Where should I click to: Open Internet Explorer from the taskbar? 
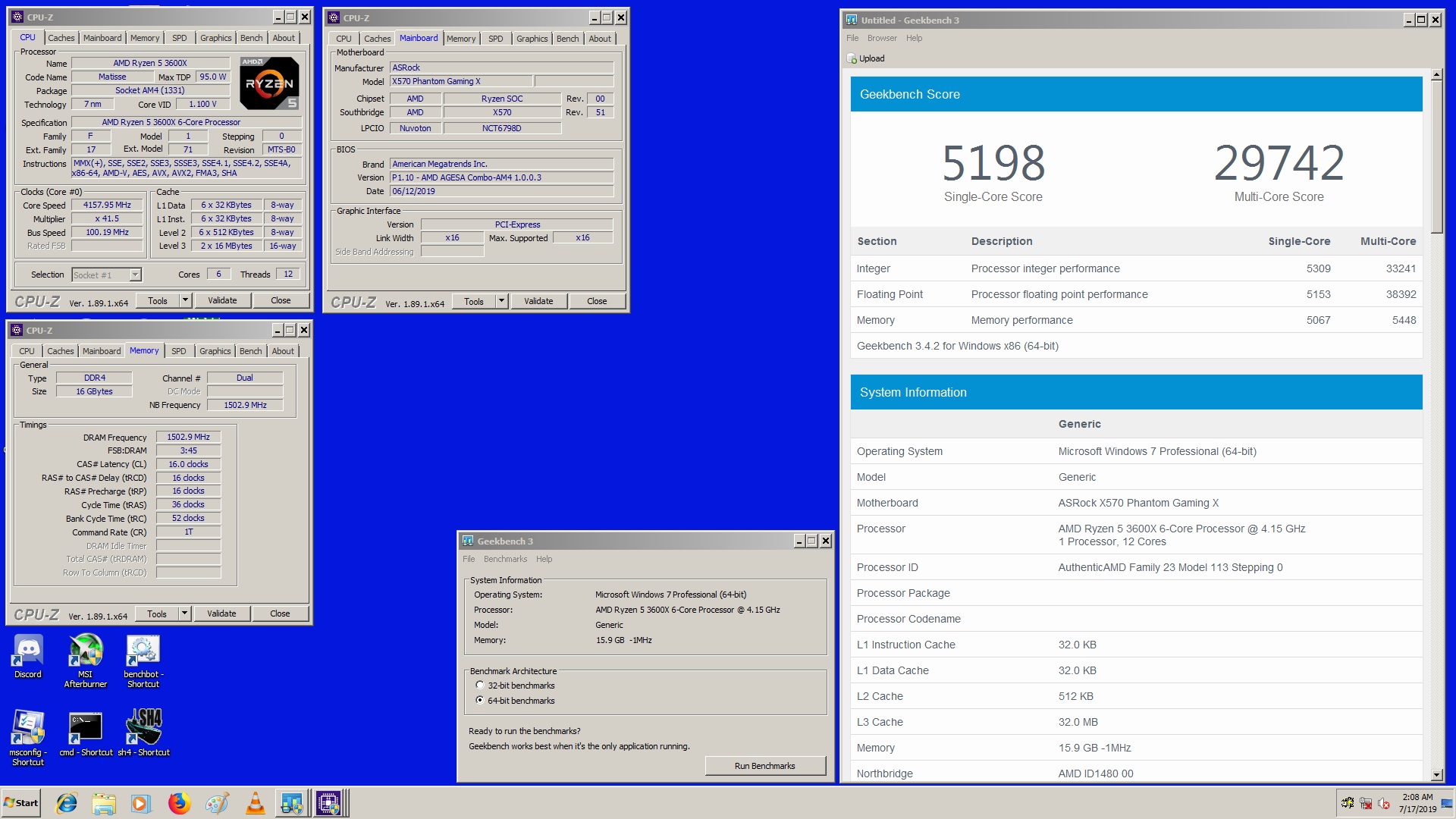click(x=67, y=803)
